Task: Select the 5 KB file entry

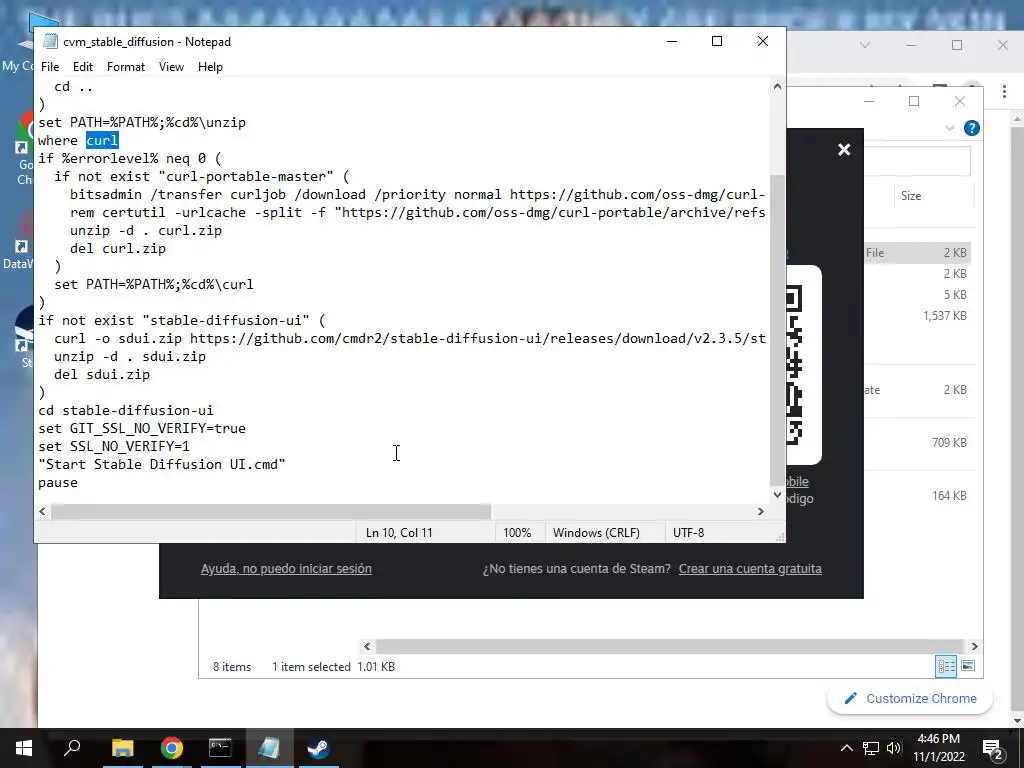Action: [955, 295]
